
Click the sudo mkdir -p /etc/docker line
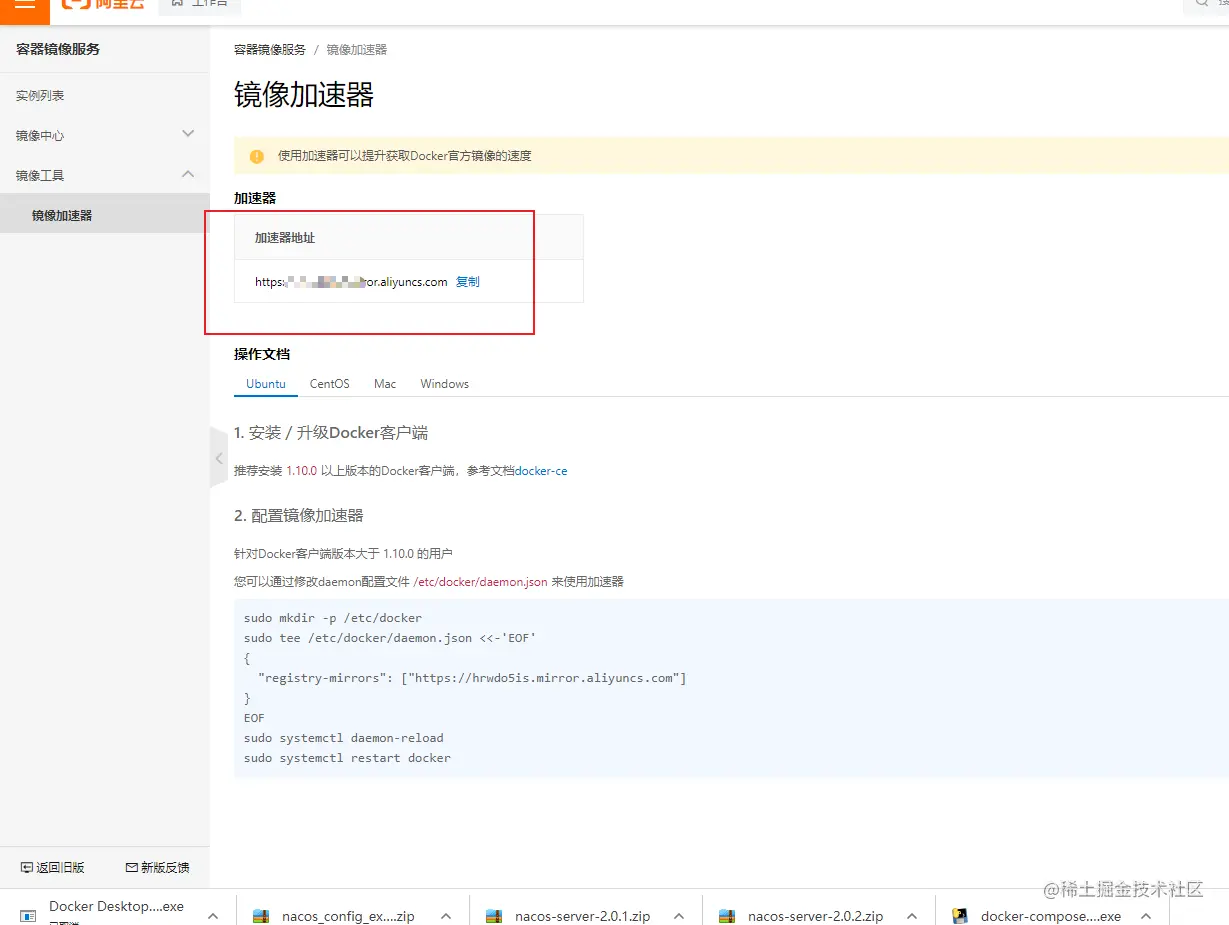click(333, 618)
